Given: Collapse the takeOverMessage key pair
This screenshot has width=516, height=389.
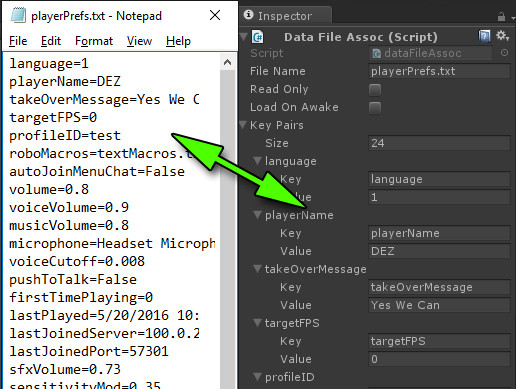Looking at the screenshot, I should click(x=257, y=268).
